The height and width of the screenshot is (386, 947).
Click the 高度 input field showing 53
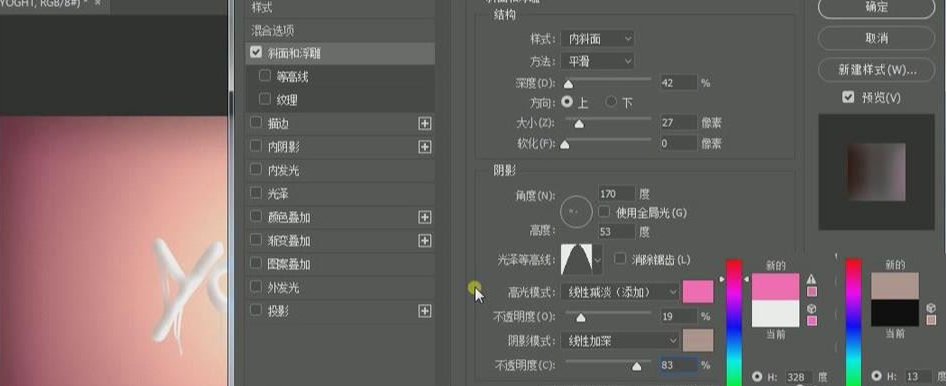617,231
